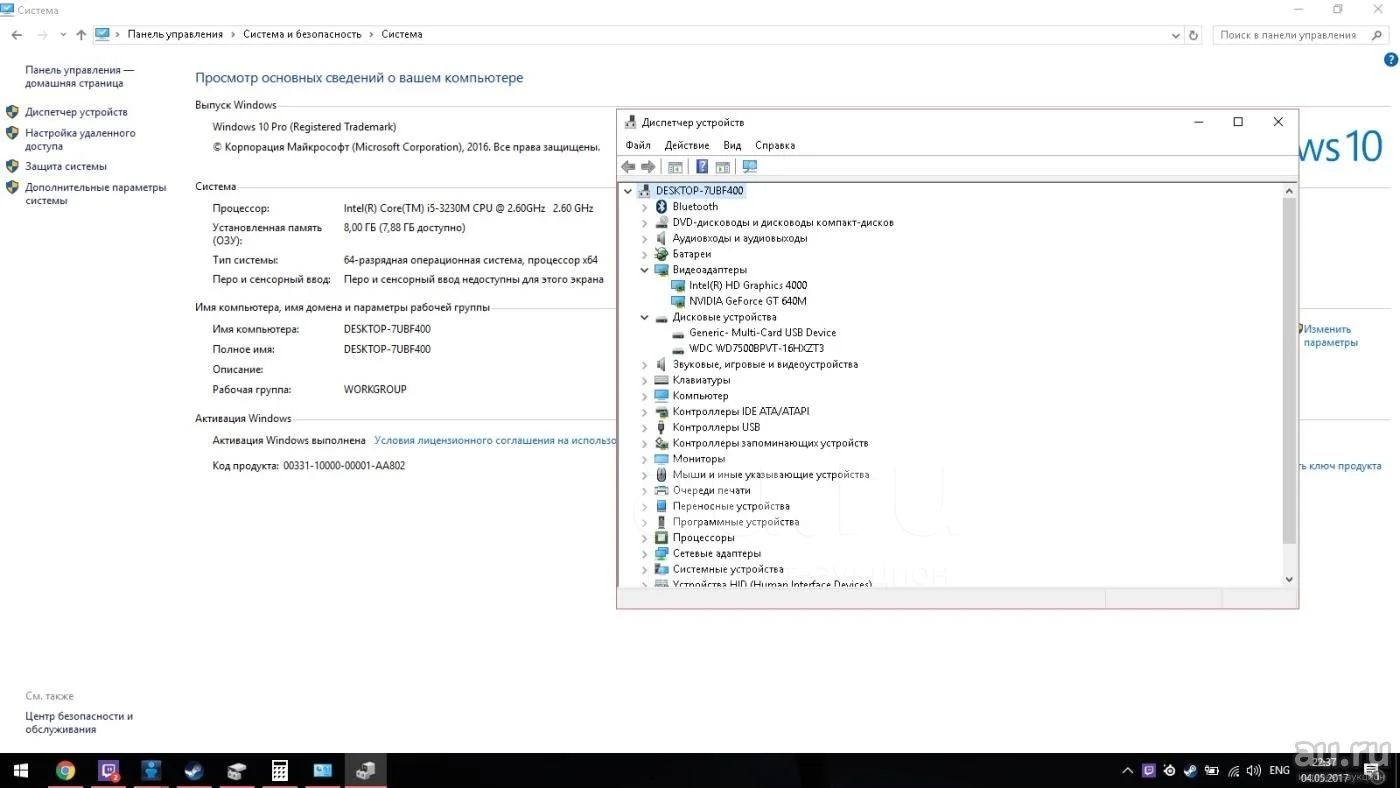Open Google Chrome from the taskbar
This screenshot has height=788, width=1400.
tap(65, 770)
